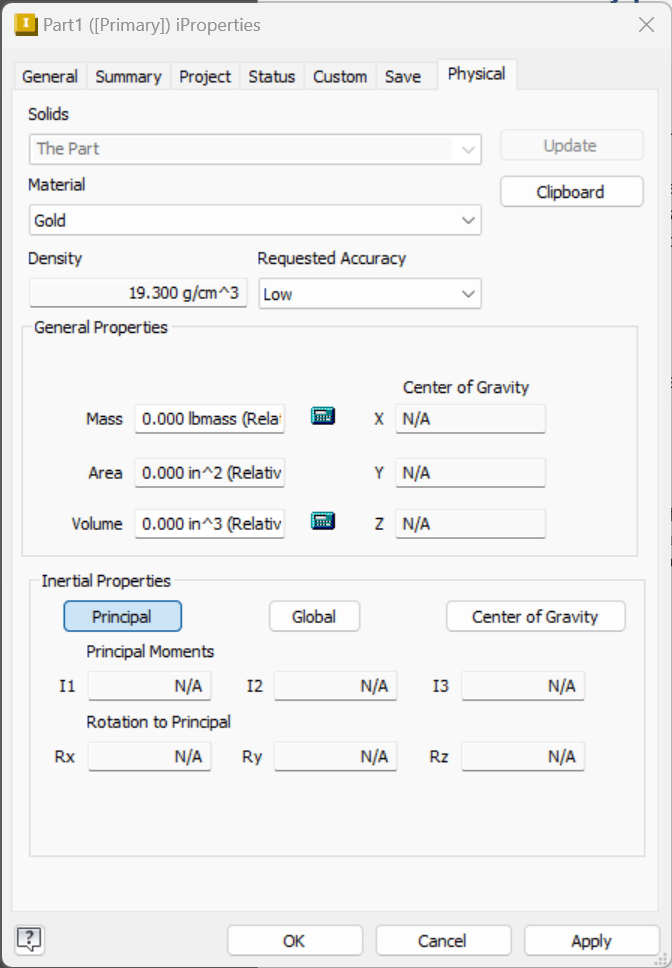672x968 pixels.
Task: Switch to the General tab
Action: [x=50, y=76]
